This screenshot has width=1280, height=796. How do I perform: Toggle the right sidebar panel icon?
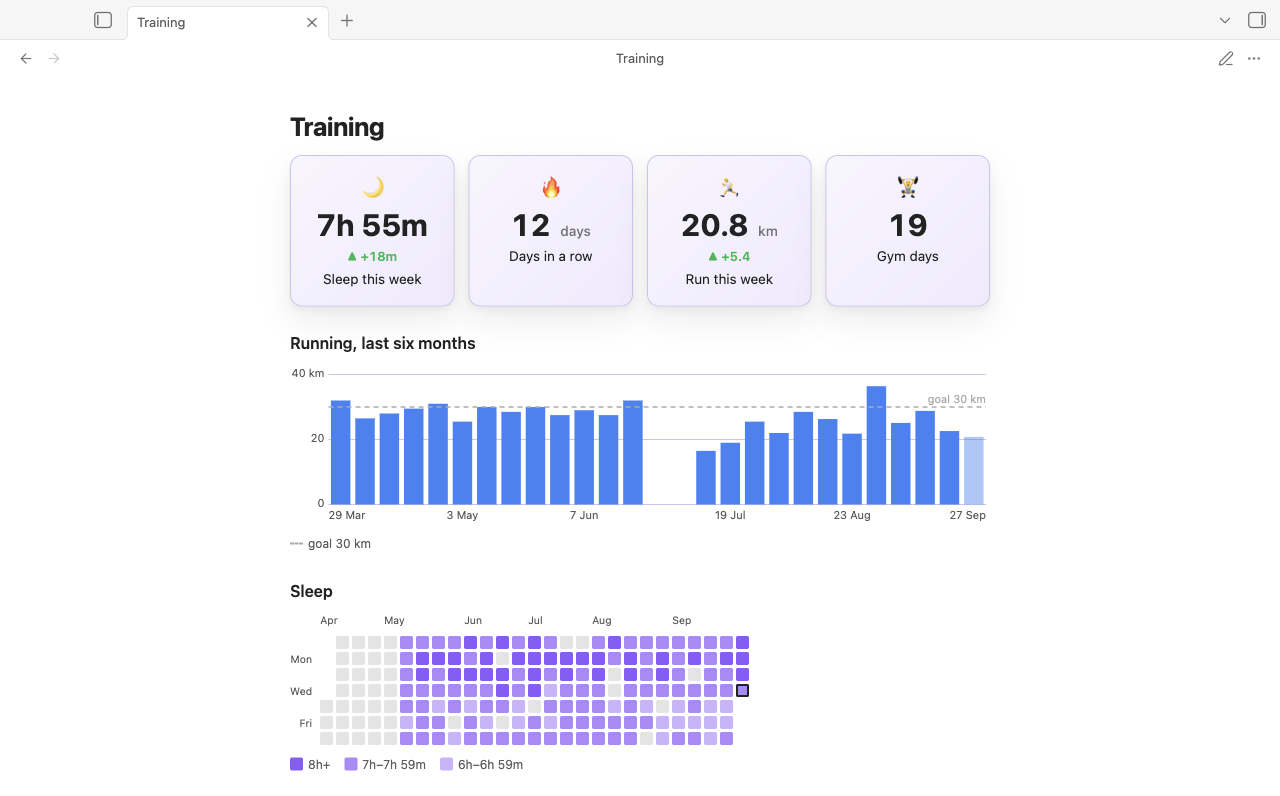pyautogui.click(x=1257, y=20)
